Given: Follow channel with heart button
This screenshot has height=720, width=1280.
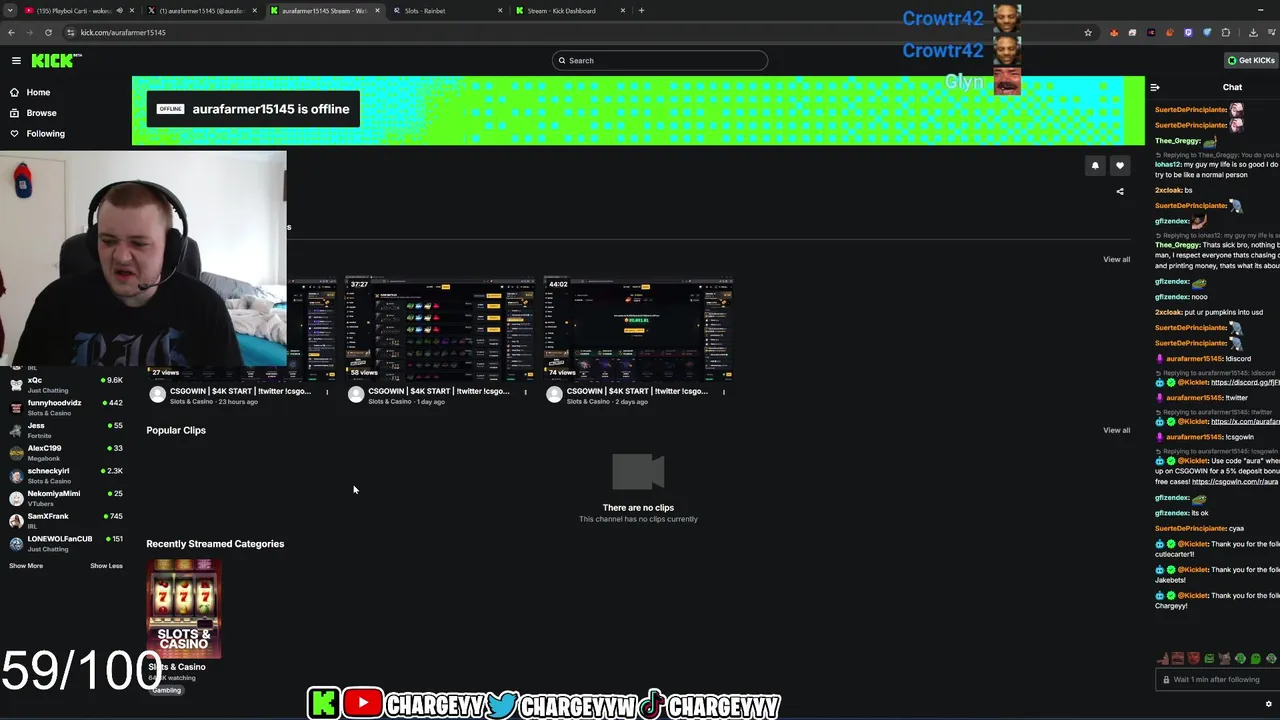Looking at the screenshot, I should pos(1120,166).
